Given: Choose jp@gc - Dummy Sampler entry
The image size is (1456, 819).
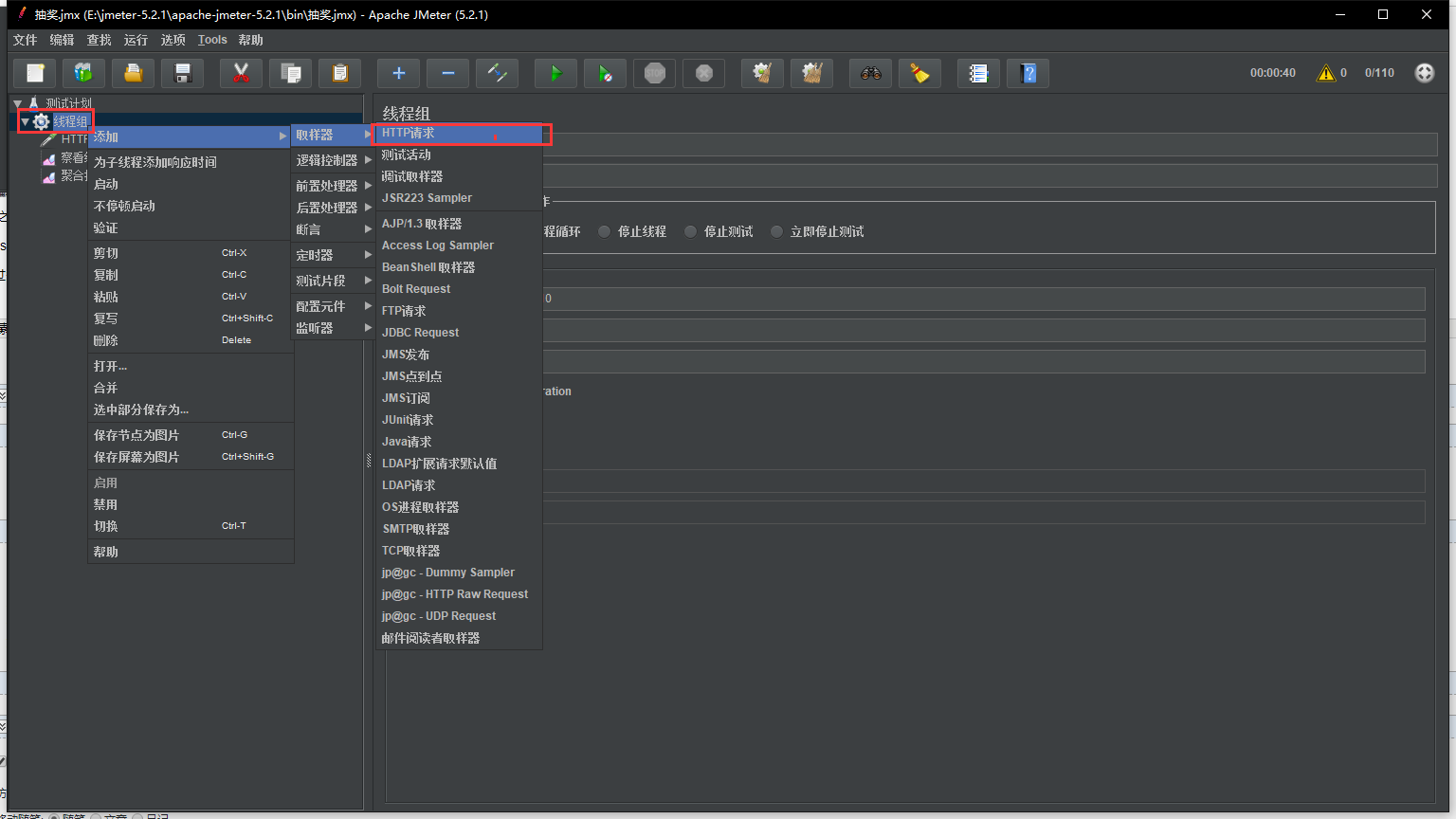Looking at the screenshot, I should point(460,573).
